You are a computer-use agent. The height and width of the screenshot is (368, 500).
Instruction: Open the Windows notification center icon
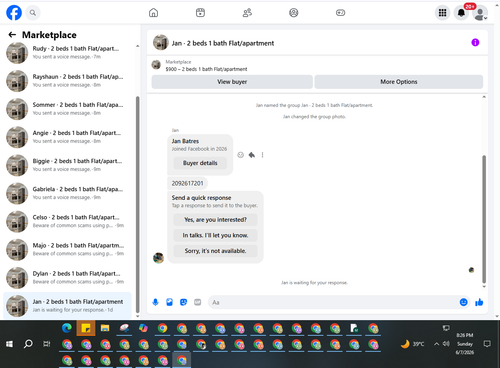pos(487,344)
